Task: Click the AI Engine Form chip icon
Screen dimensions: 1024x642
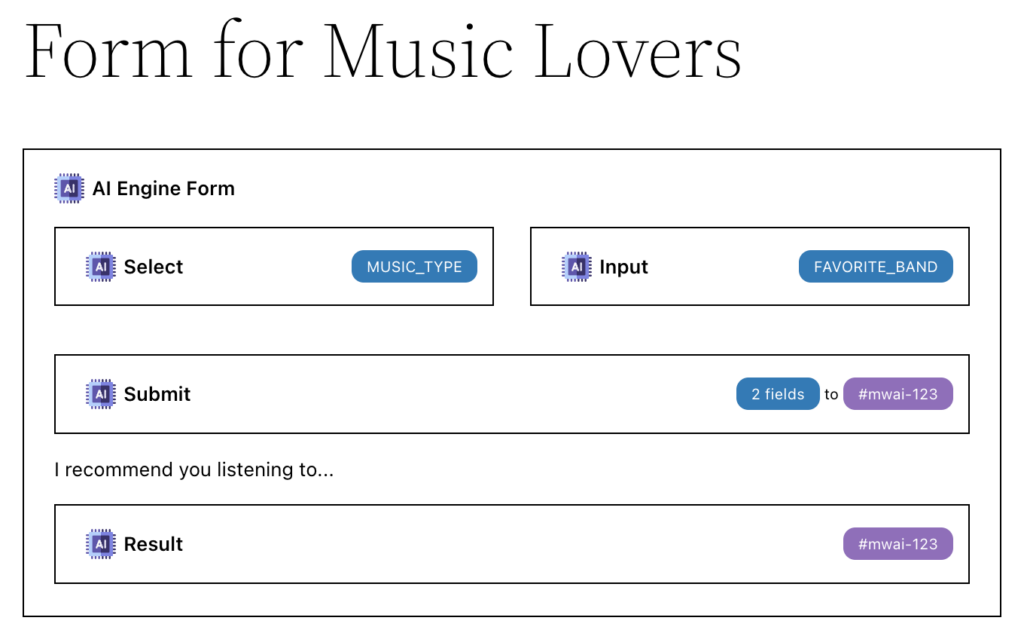Action: (x=69, y=189)
